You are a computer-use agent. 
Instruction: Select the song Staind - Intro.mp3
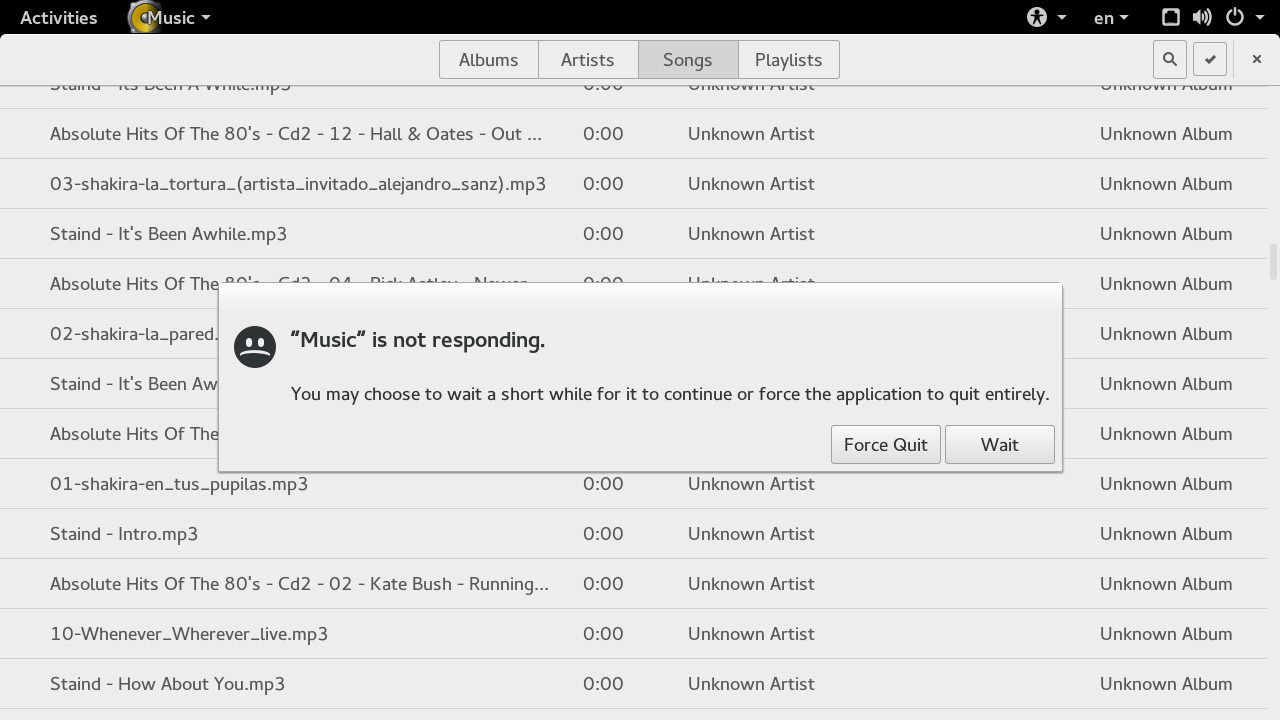pos(124,533)
